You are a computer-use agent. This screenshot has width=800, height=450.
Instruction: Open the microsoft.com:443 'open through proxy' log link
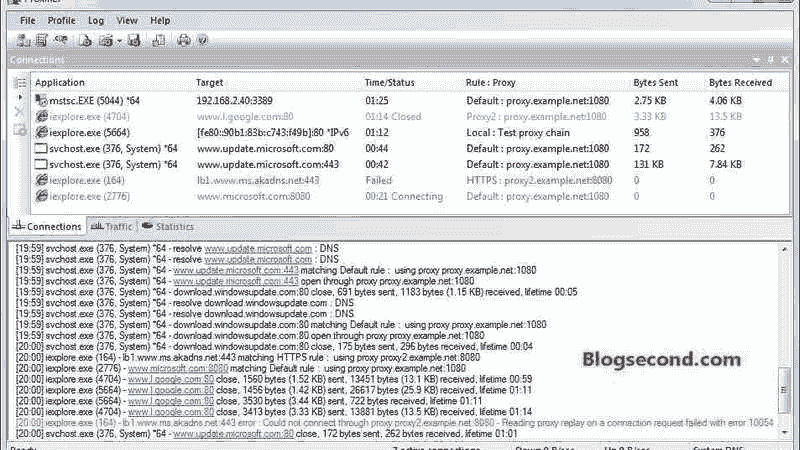[236, 281]
